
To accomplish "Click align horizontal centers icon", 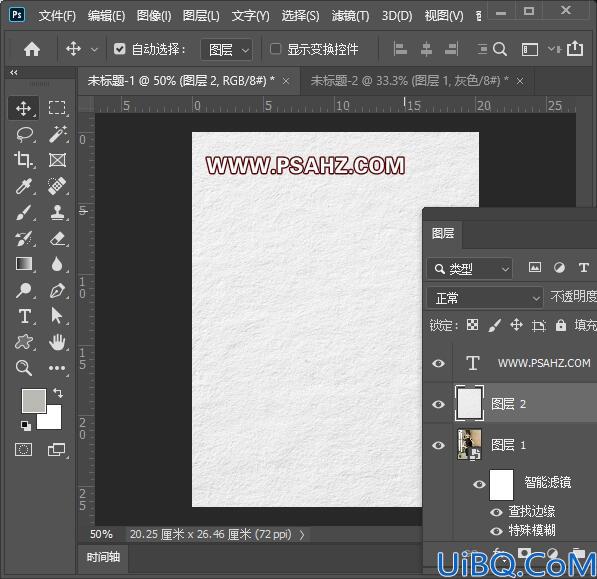I will pos(426,49).
